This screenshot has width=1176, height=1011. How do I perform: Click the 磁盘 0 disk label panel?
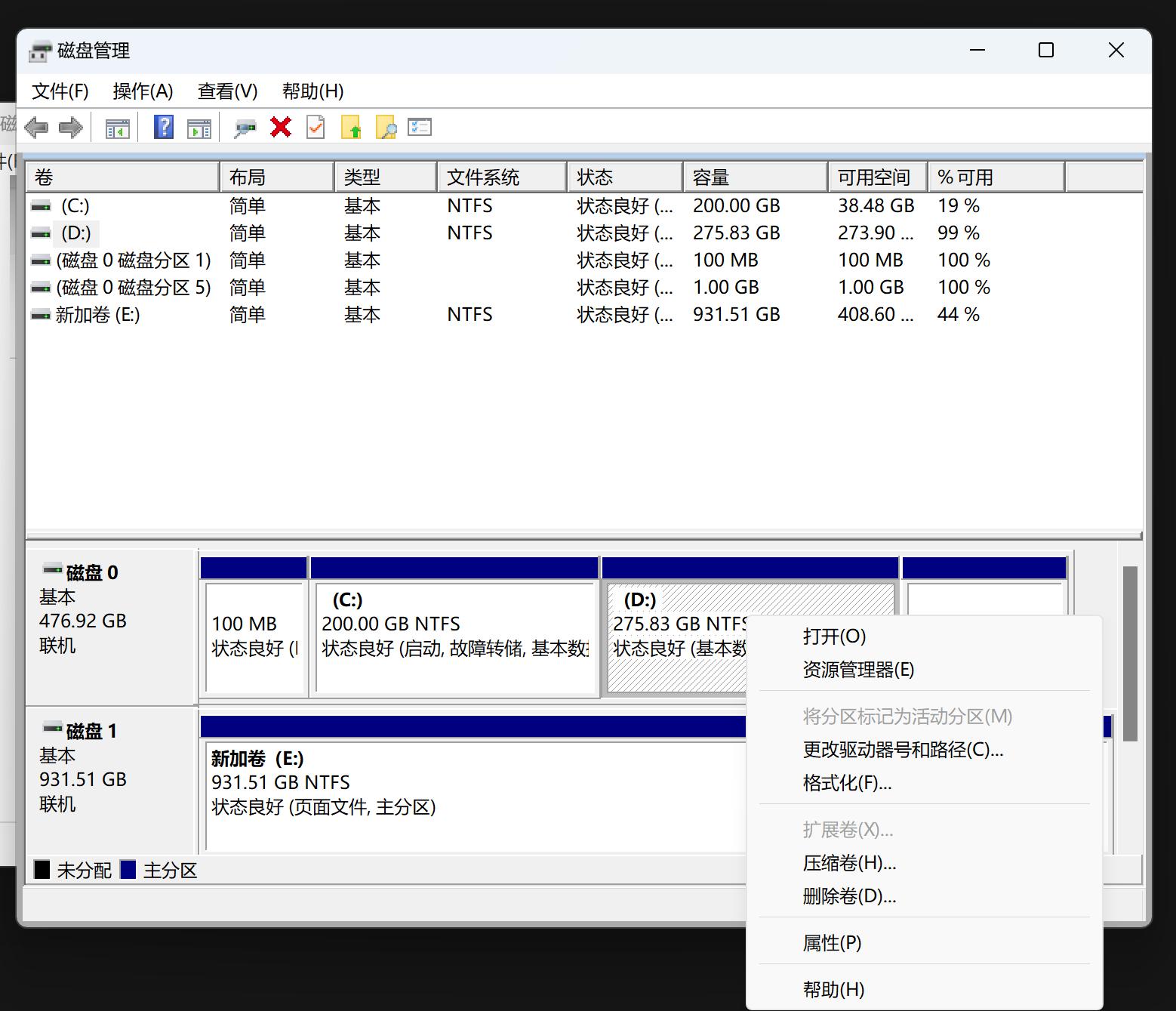(x=112, y=626)
